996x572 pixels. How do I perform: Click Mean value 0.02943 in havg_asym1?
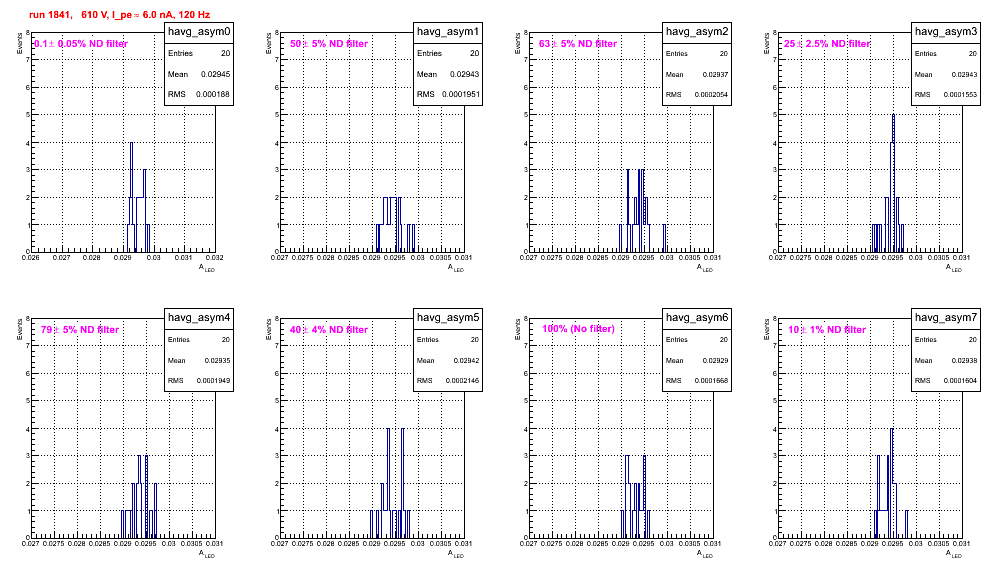point(464,74)
